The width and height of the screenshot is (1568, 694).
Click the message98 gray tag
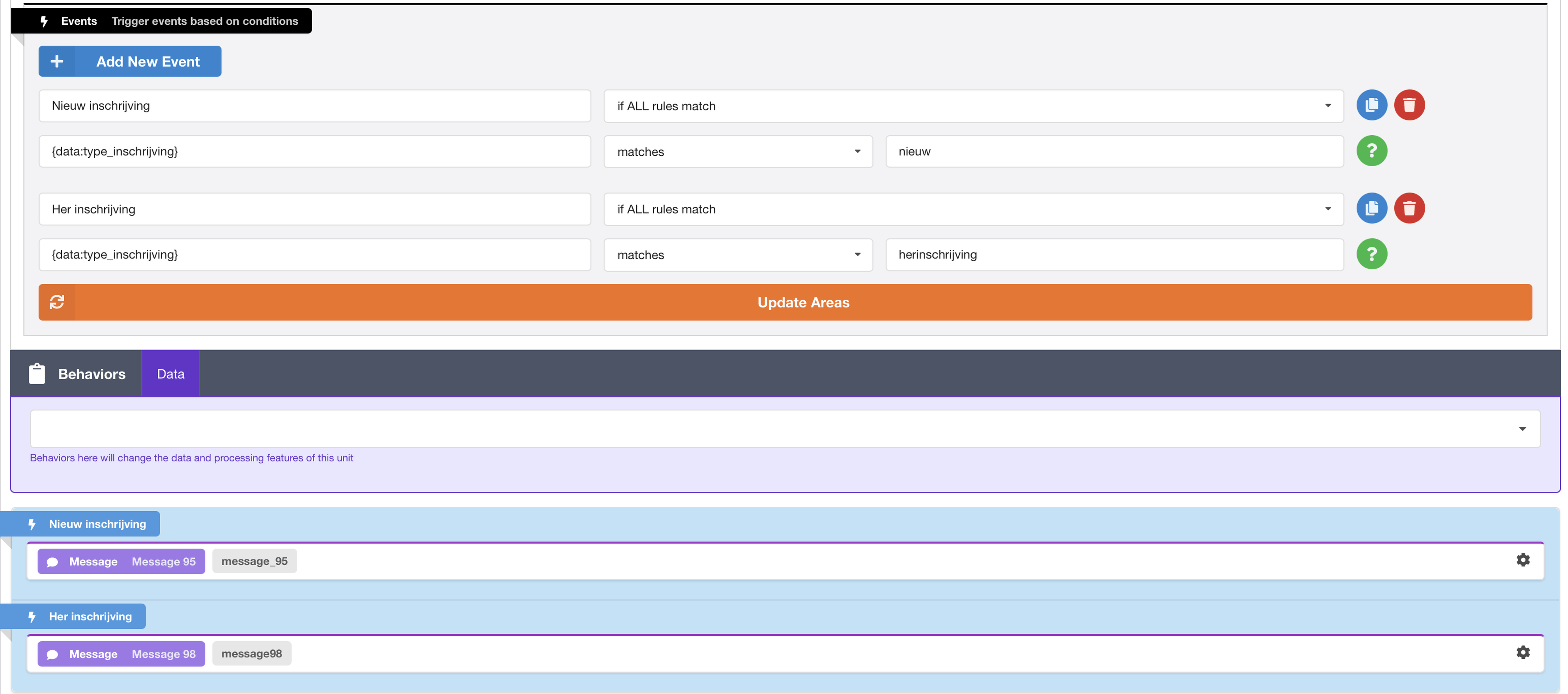click(x=251, y=654)
